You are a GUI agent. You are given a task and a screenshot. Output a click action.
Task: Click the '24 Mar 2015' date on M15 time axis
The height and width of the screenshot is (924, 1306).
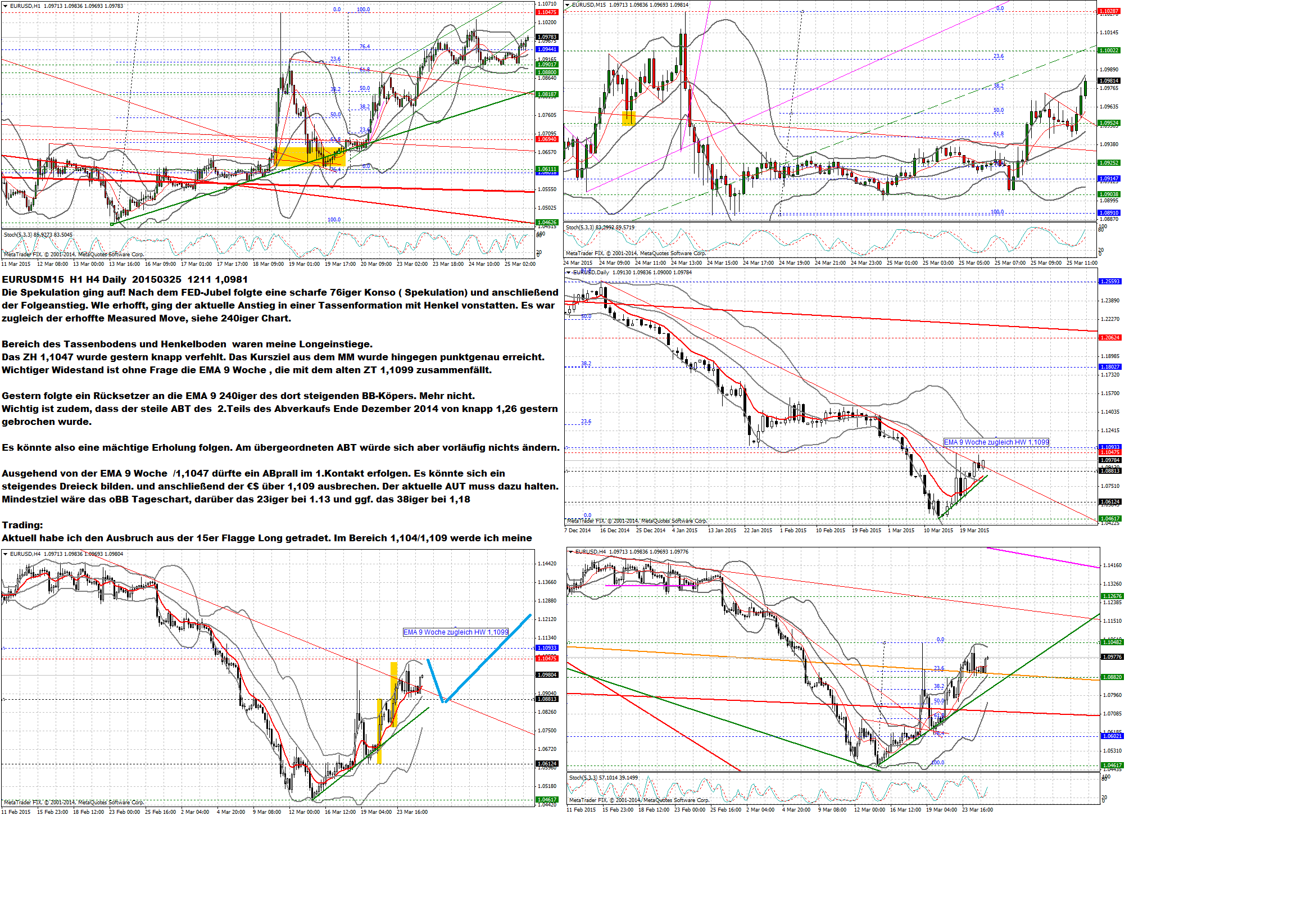coord(578,263)
